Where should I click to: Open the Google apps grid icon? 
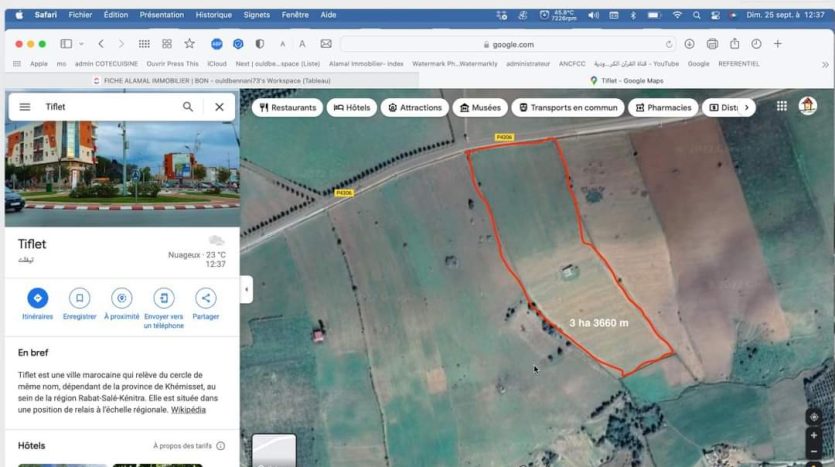coord(781,106)
